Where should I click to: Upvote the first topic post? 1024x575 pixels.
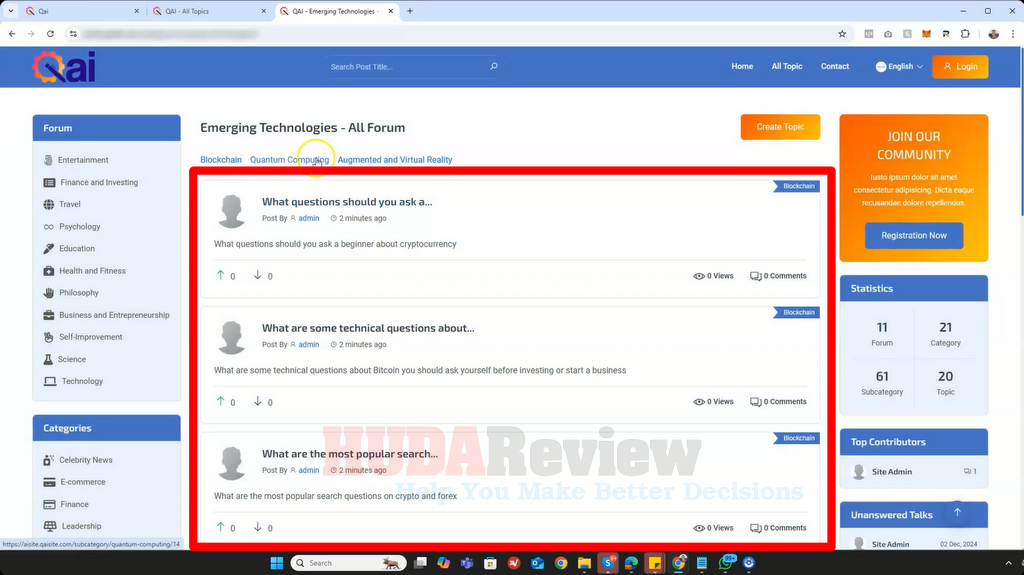(221, 275)
